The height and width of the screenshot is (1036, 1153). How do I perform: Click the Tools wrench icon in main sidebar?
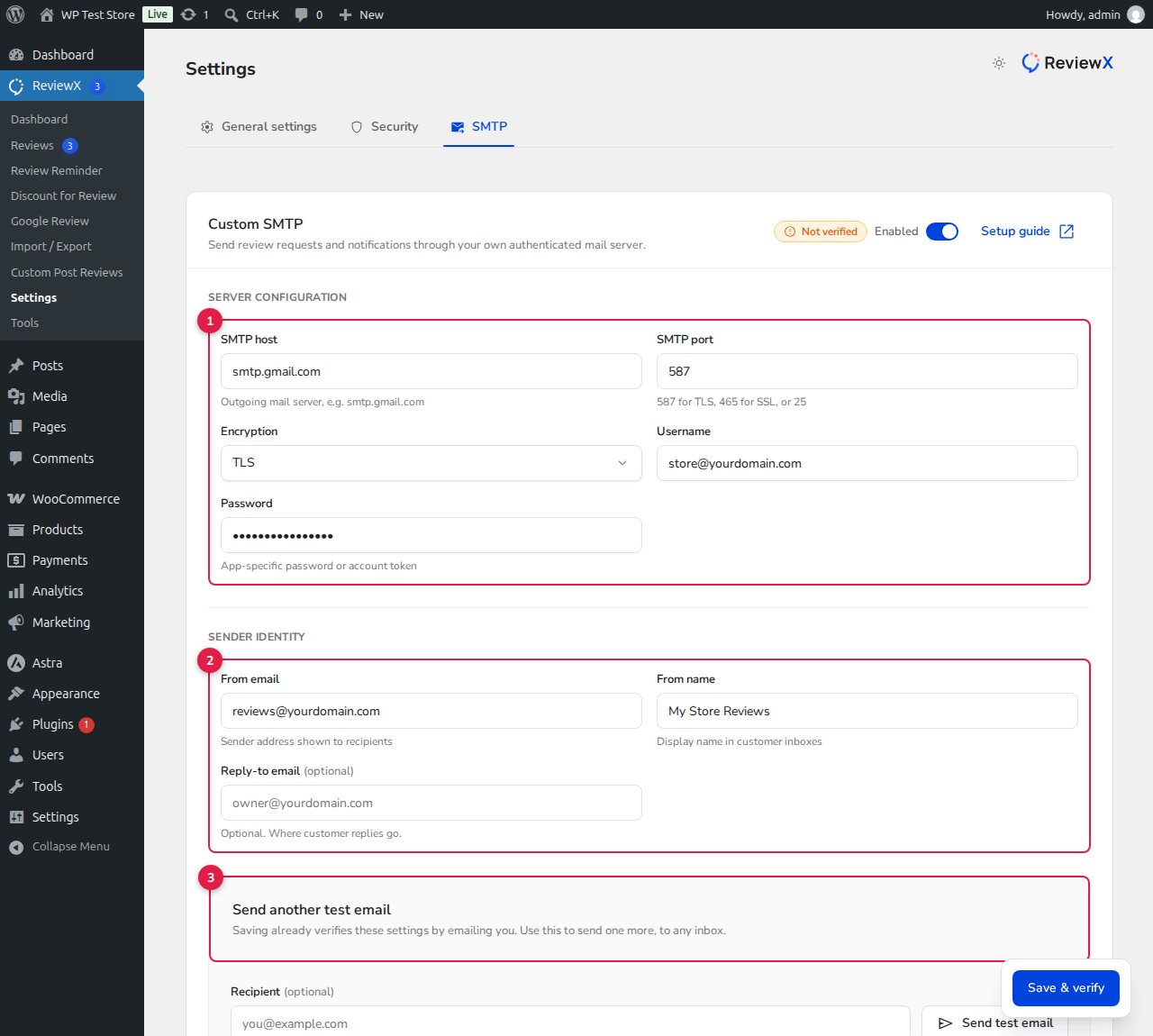pyautogui.click(x=16, y=786)
